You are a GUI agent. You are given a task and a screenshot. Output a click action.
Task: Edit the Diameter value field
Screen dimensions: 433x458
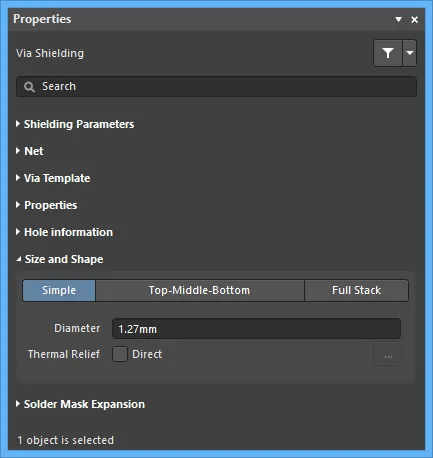[x=256, y=329]
